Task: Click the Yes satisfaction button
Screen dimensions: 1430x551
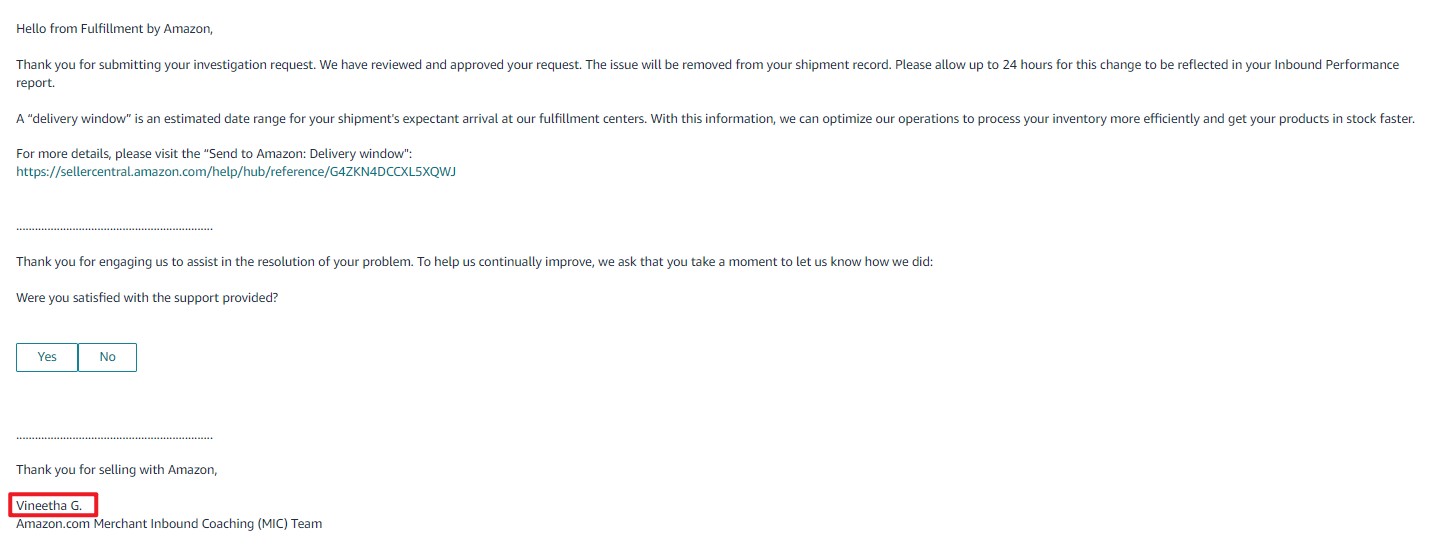Action: [x=47, y=357]
